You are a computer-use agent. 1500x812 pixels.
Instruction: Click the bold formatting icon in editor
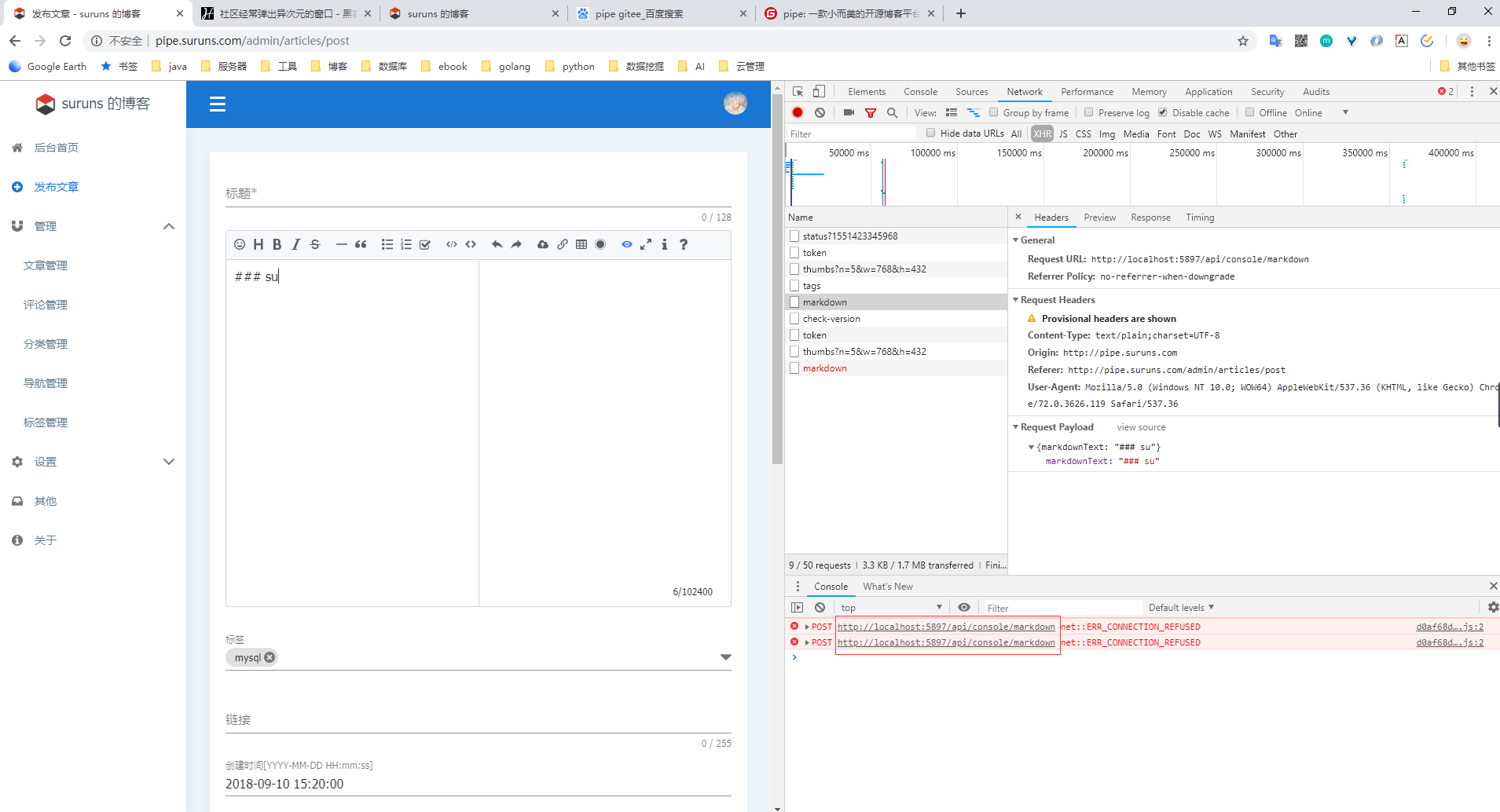tap(277, 244)
